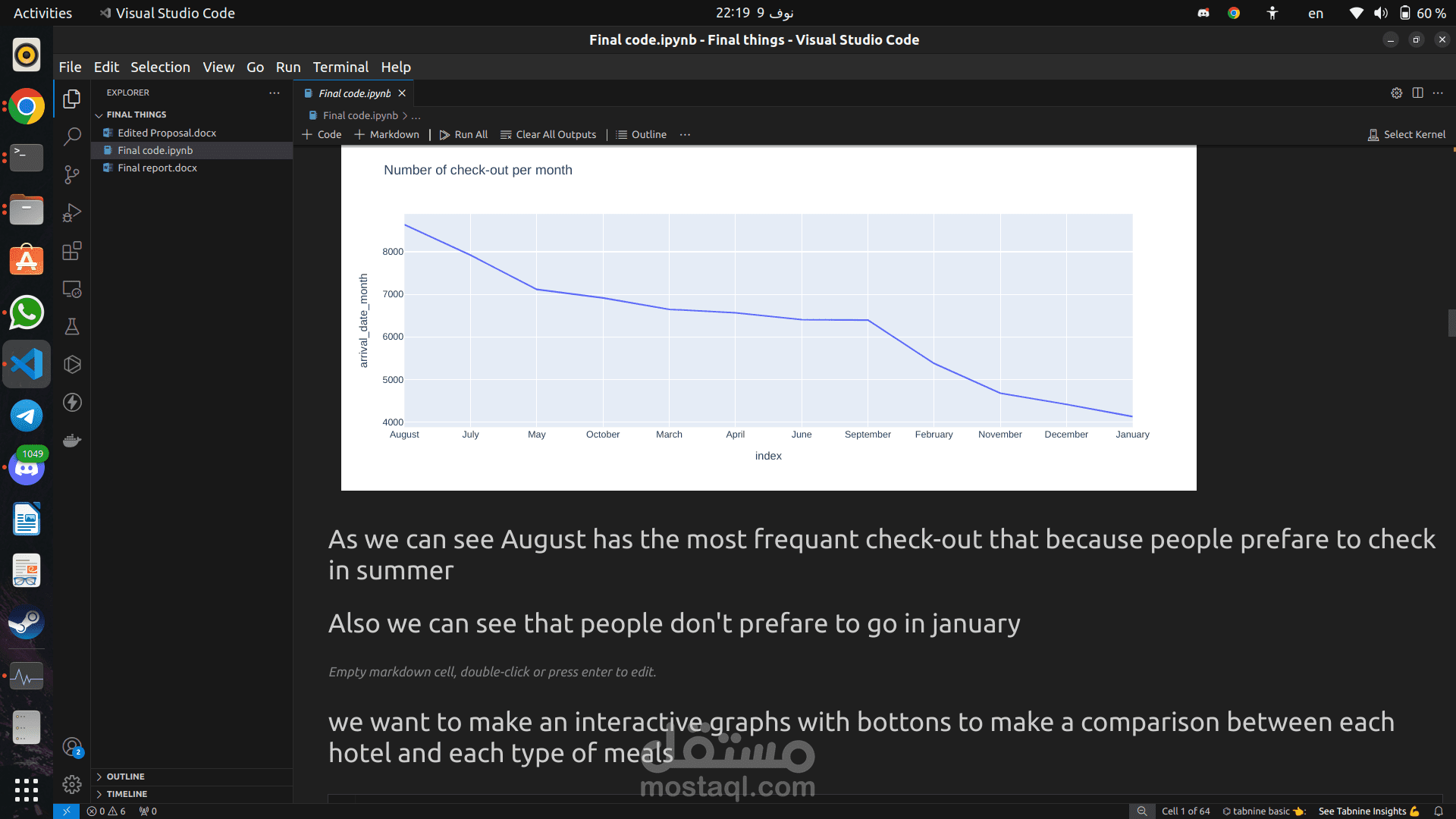The height and width of the screenshot is (819, 1456).
Task: Open the Extensions view
Action: point(72,251)
